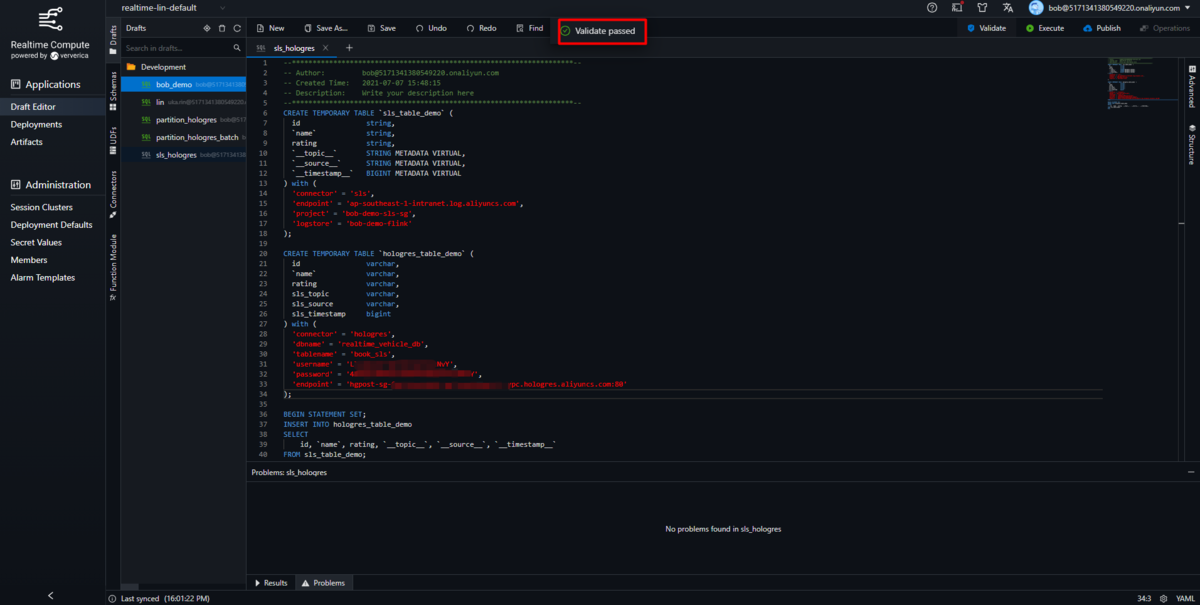Open Find in the editor toolbar
This screenshot has width=1200, height=605.
(529, 28)
